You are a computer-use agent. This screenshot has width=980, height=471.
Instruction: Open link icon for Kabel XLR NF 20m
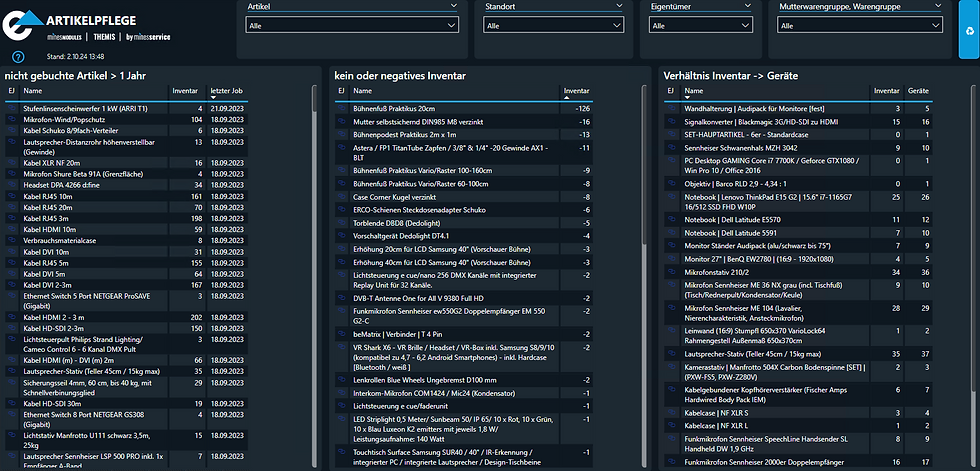coord(11,163)
